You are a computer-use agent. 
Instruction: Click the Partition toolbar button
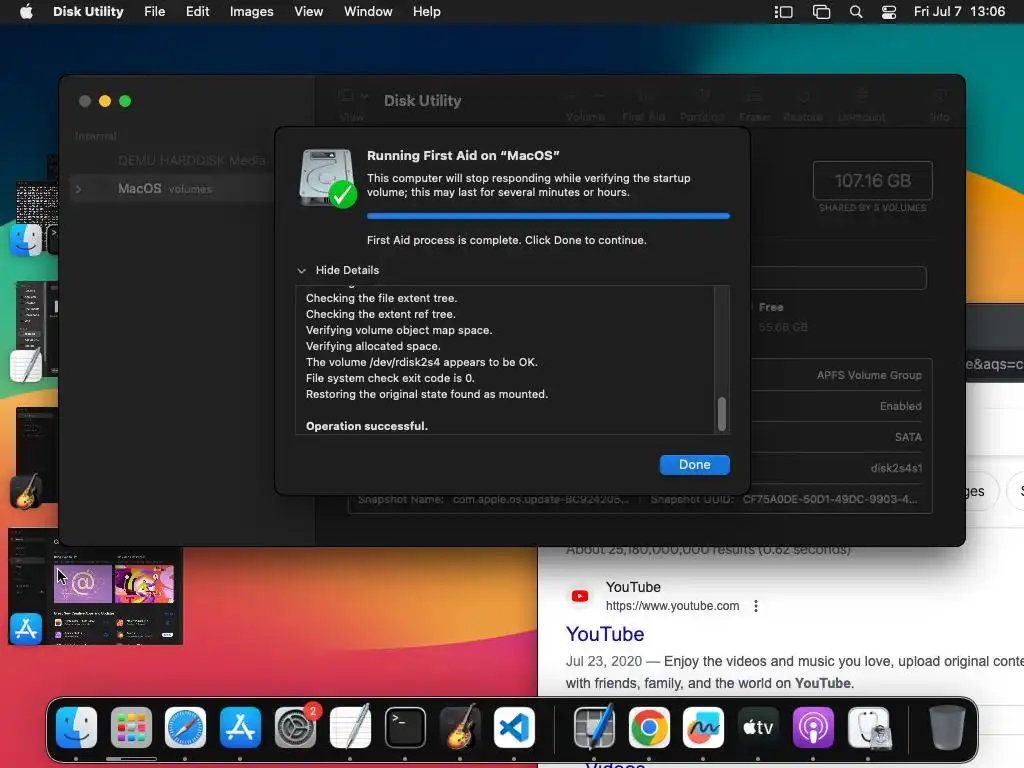[702, 104]
